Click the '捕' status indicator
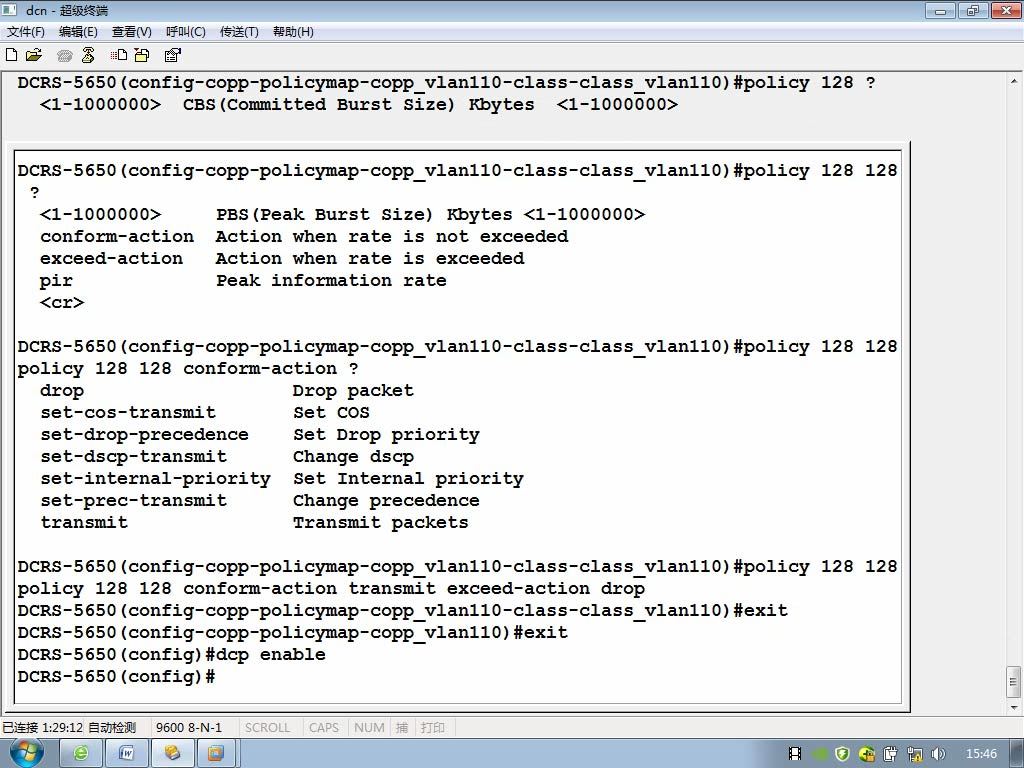The height and width of the screenshot is (768, 1024). pos(402,728)
